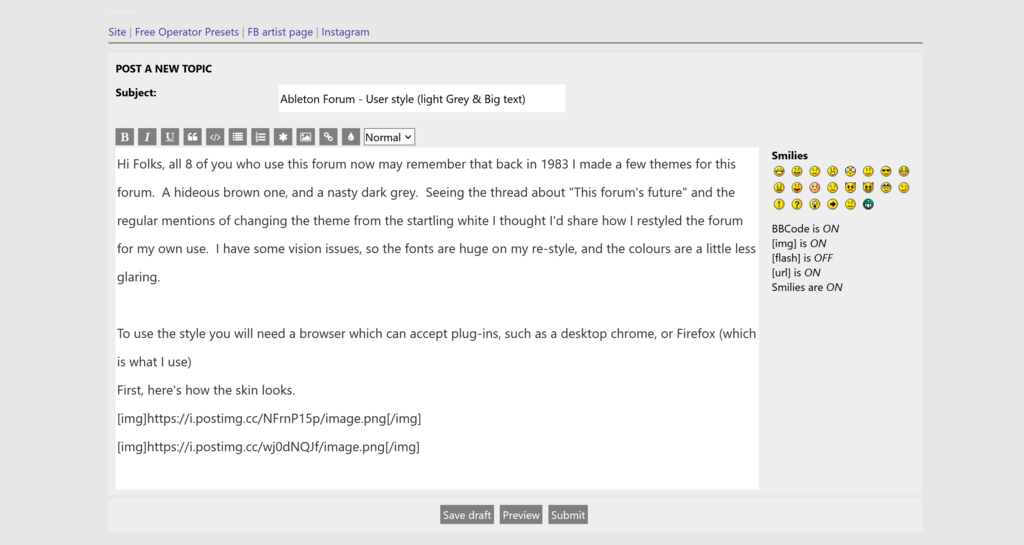Click the '[img] is ON' status text

(x=799, y=243)
